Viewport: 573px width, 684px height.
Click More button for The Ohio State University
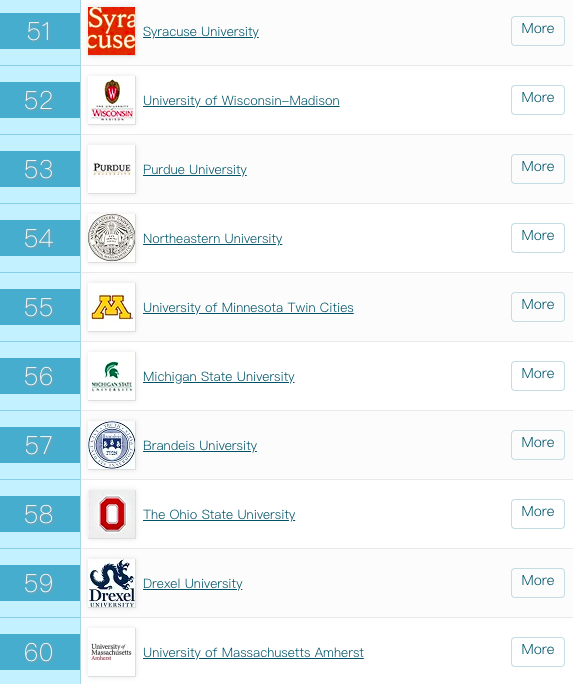coord(538,514)
